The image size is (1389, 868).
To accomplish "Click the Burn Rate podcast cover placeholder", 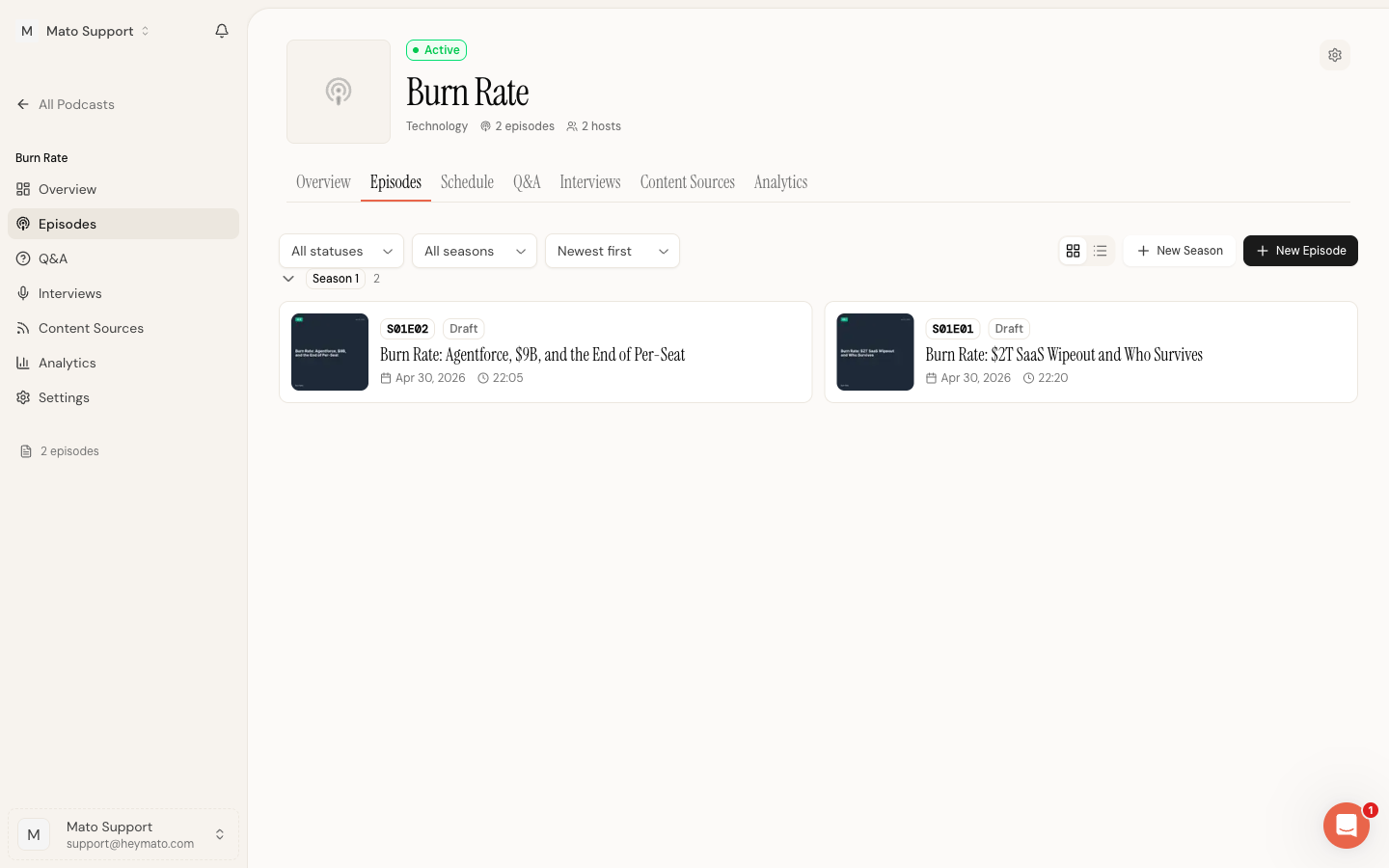I will (339, 92).
